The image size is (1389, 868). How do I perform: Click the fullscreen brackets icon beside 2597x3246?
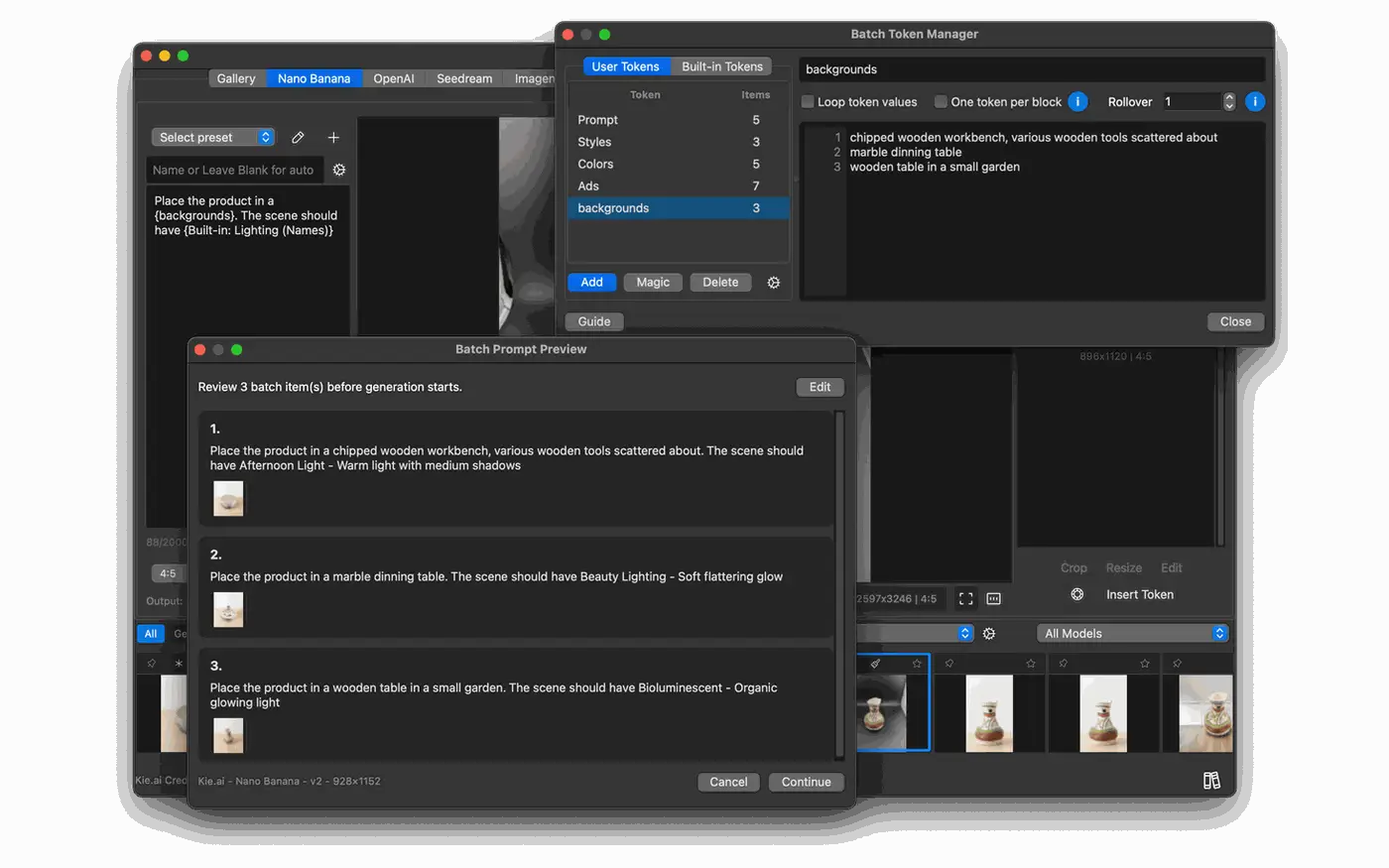(x=965, y=599)
